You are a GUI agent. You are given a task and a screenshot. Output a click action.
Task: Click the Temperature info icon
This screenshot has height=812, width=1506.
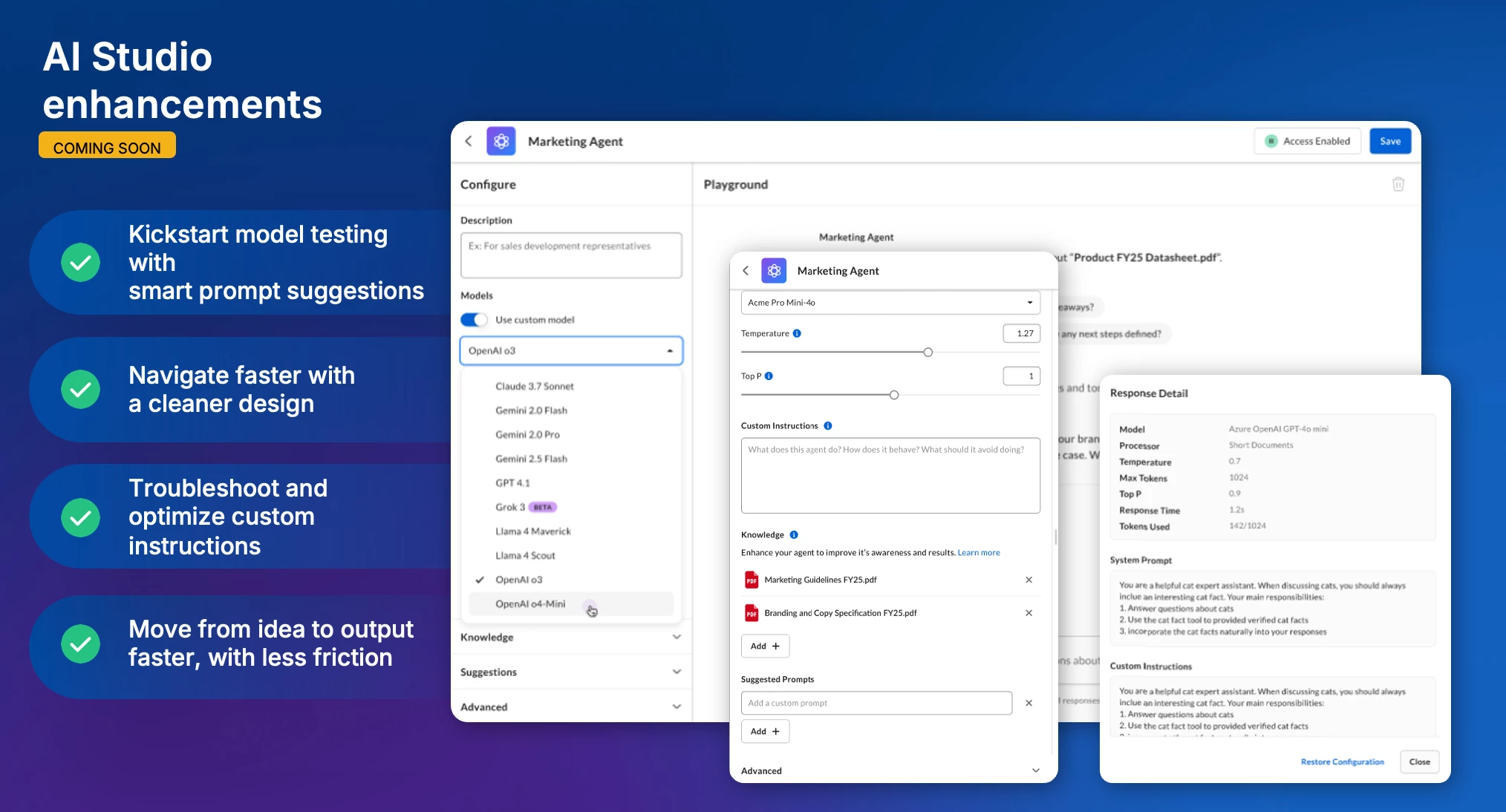(x=797, y=333)
